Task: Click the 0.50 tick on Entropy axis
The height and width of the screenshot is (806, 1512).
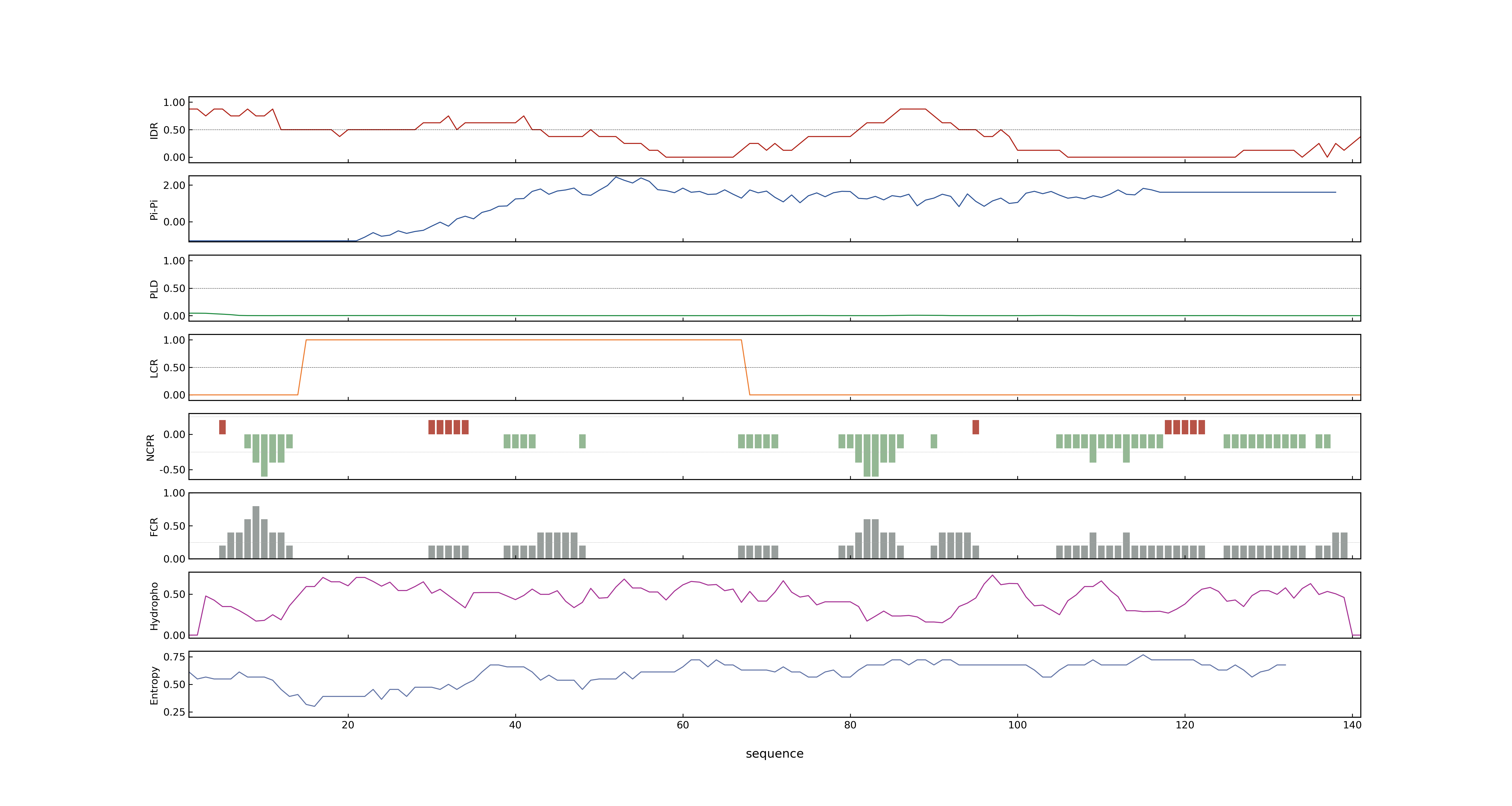Action: 174,685
